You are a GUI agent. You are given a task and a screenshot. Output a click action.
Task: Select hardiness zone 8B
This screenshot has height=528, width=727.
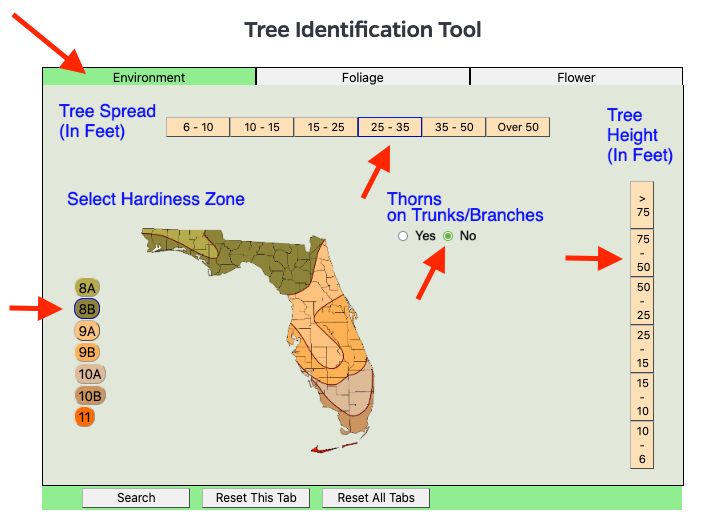coord(87,309)
